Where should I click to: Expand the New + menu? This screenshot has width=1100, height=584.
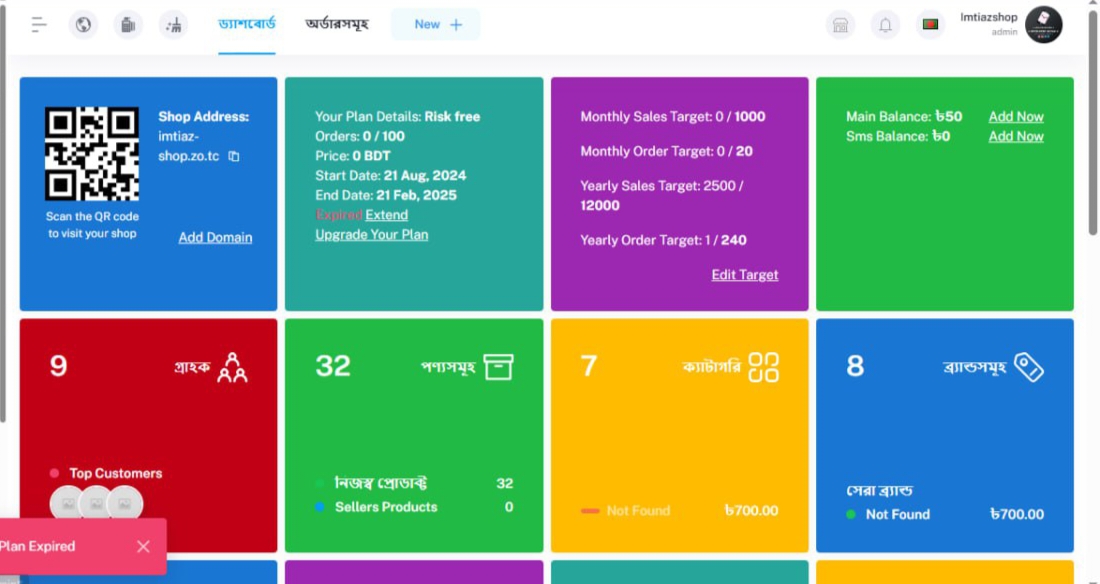(x=436, y=24)
